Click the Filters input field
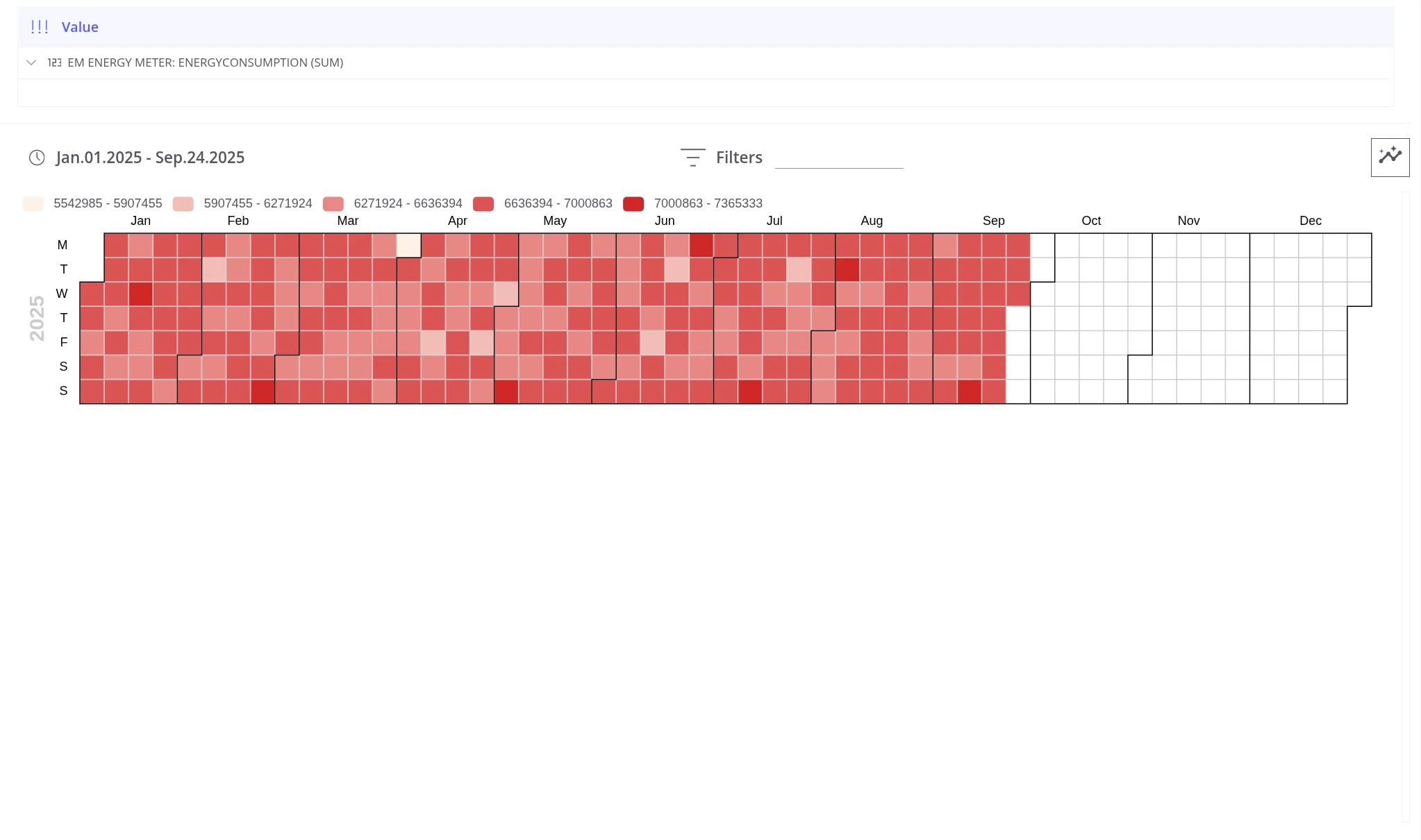 point(839,158)
